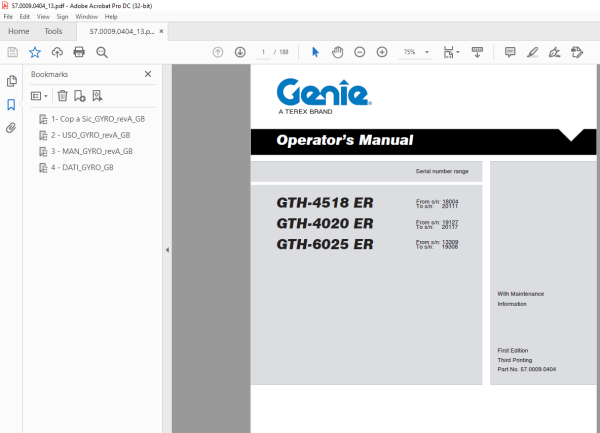Select the 57.0009.0404_13.p... document tab
The width and height of the screenshot is (600, 433).
122,31
